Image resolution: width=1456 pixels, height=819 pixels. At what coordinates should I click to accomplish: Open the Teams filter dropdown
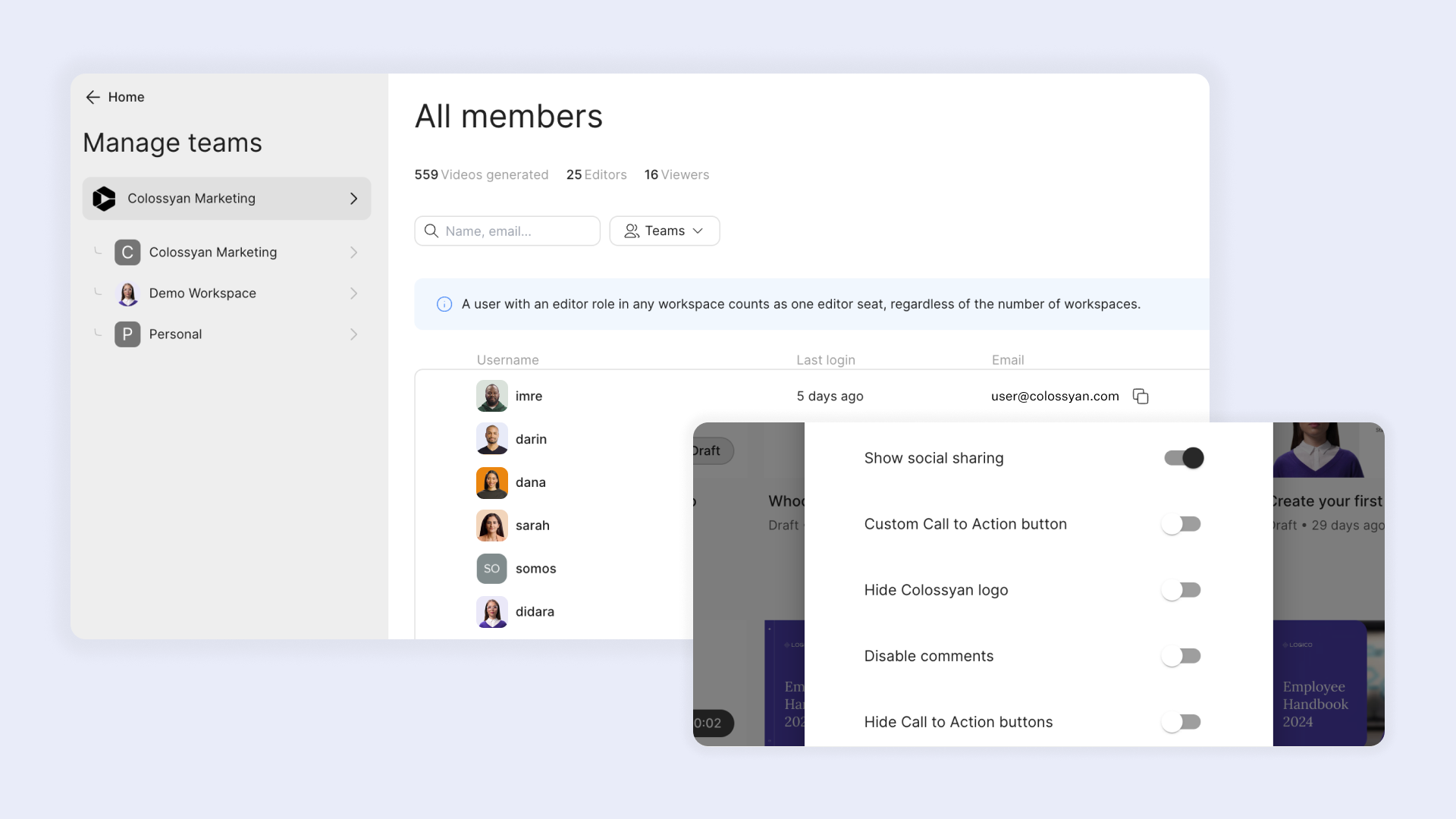[664, 231]
